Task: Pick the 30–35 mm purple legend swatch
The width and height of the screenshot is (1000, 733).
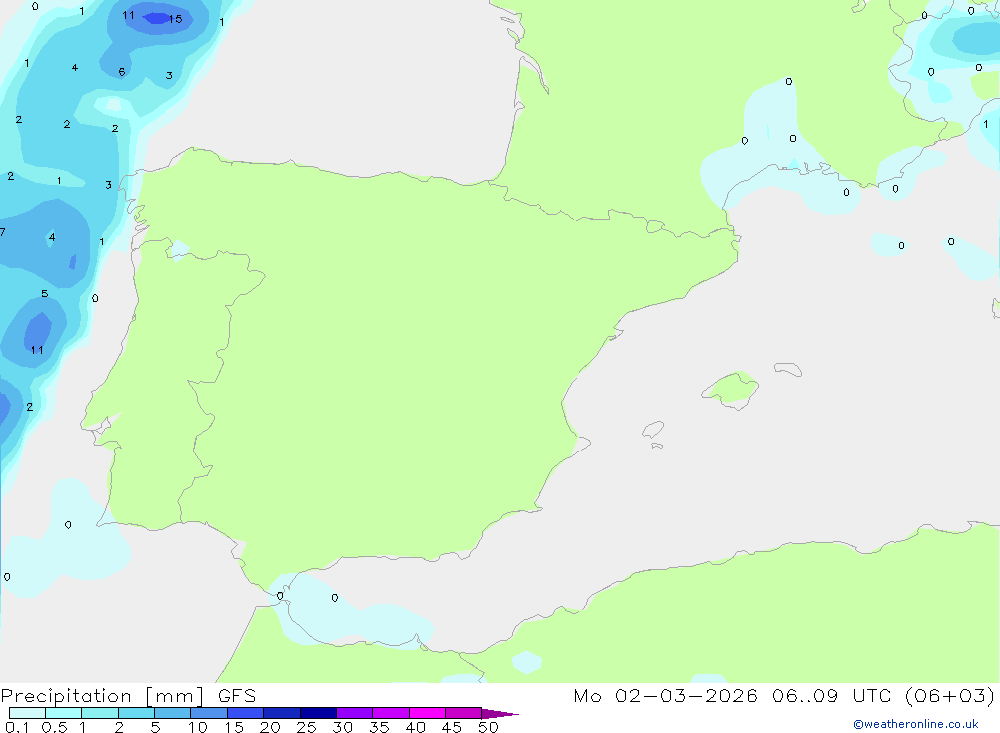Action: 354,713
